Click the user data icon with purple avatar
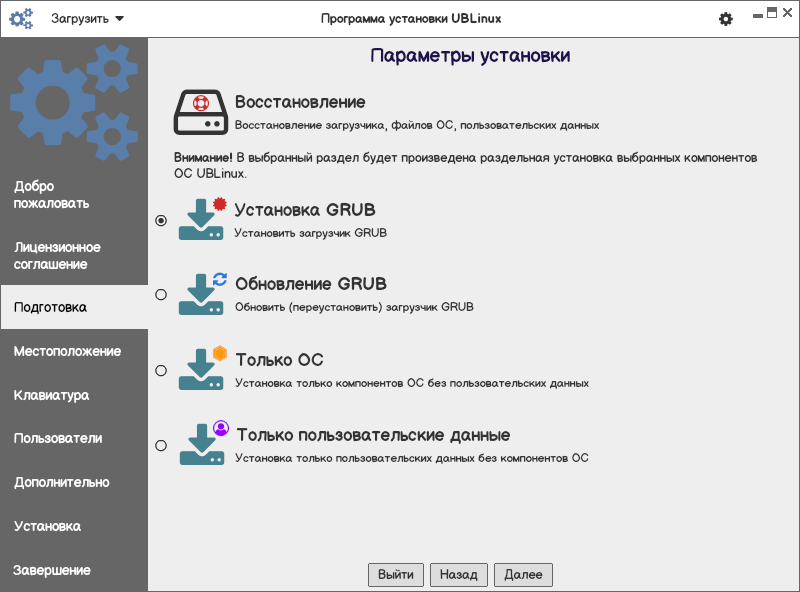Image resolution: width=800 pixels, height=592 pixels. click(204, 442)
